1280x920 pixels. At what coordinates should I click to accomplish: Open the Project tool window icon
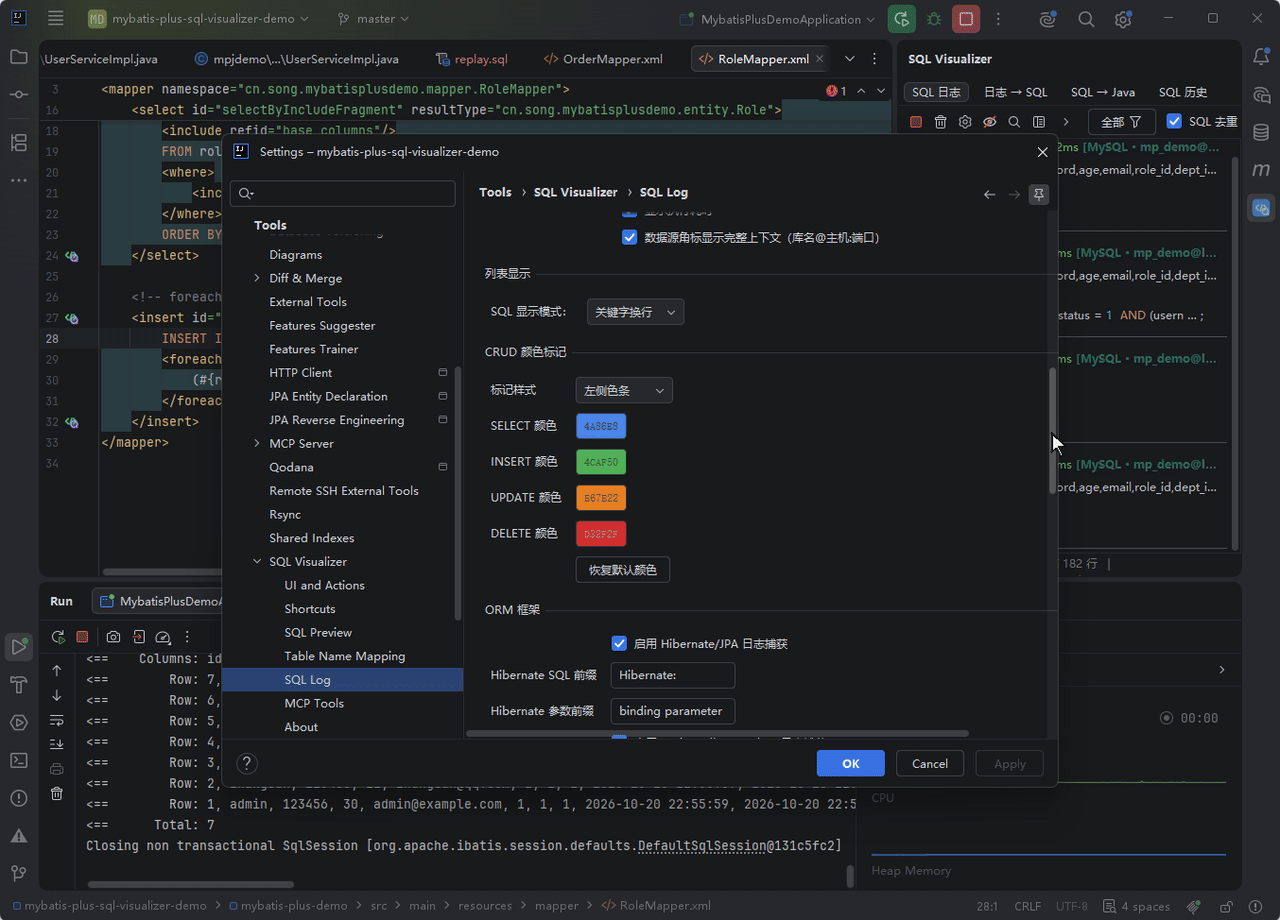[x=19, y=57]
